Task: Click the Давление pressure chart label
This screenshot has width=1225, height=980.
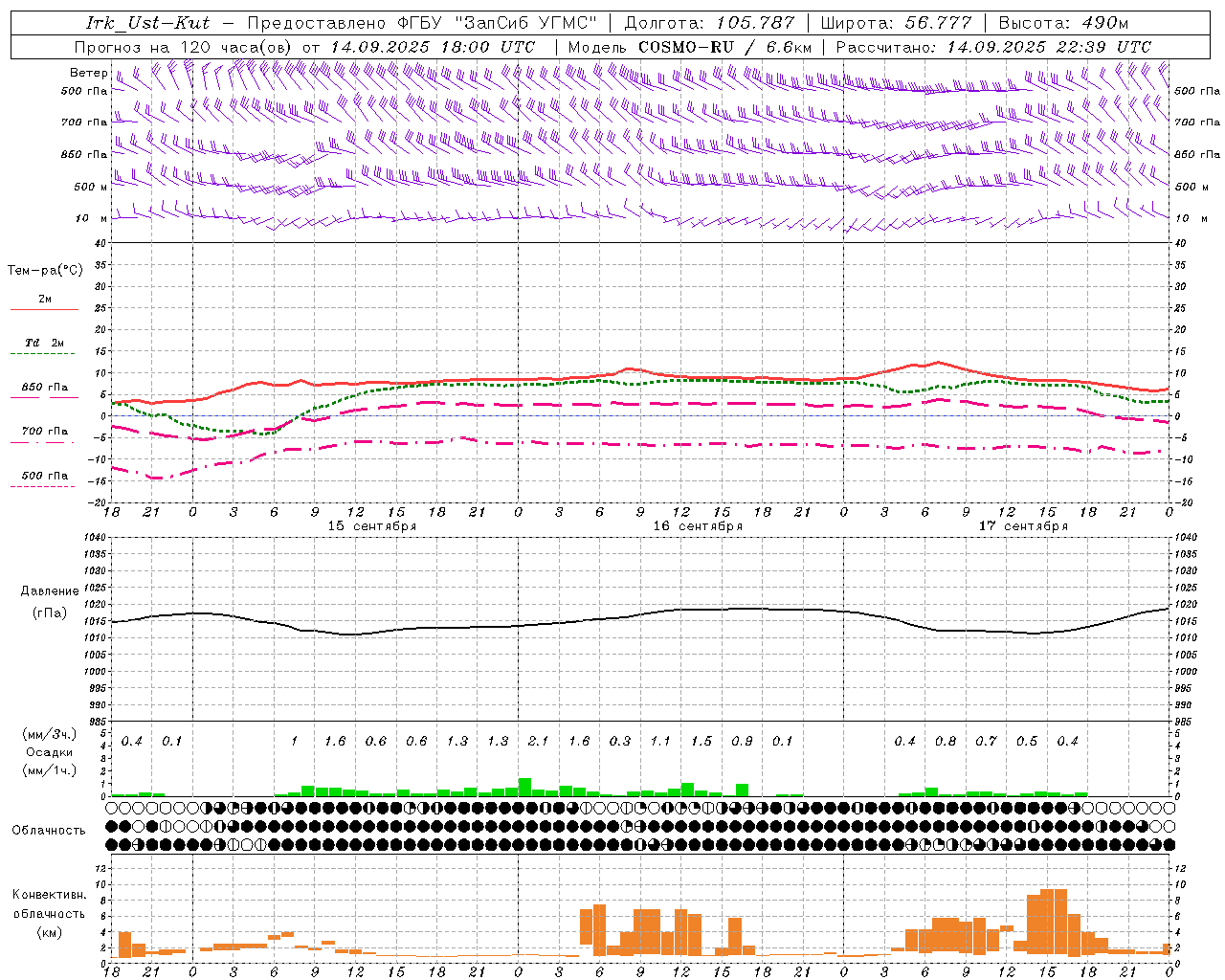Action: pos(50,591)
